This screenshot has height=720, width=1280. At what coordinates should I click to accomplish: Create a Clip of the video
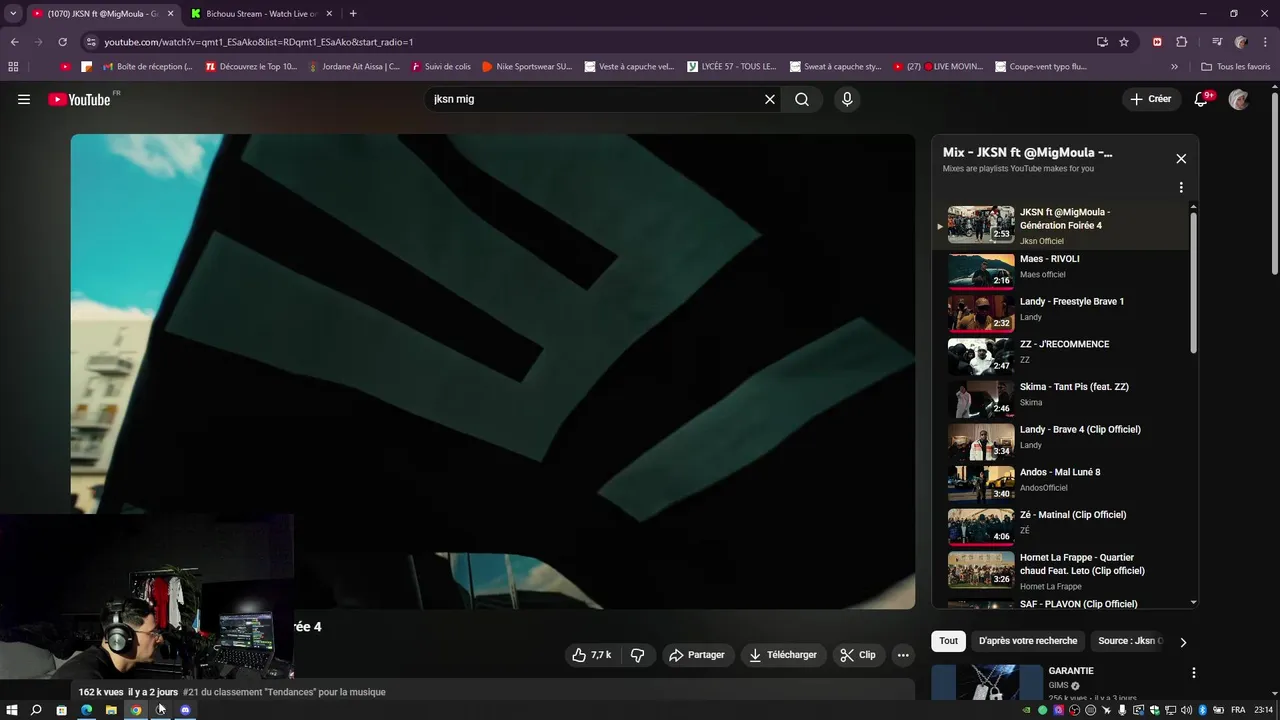(858, 655)
